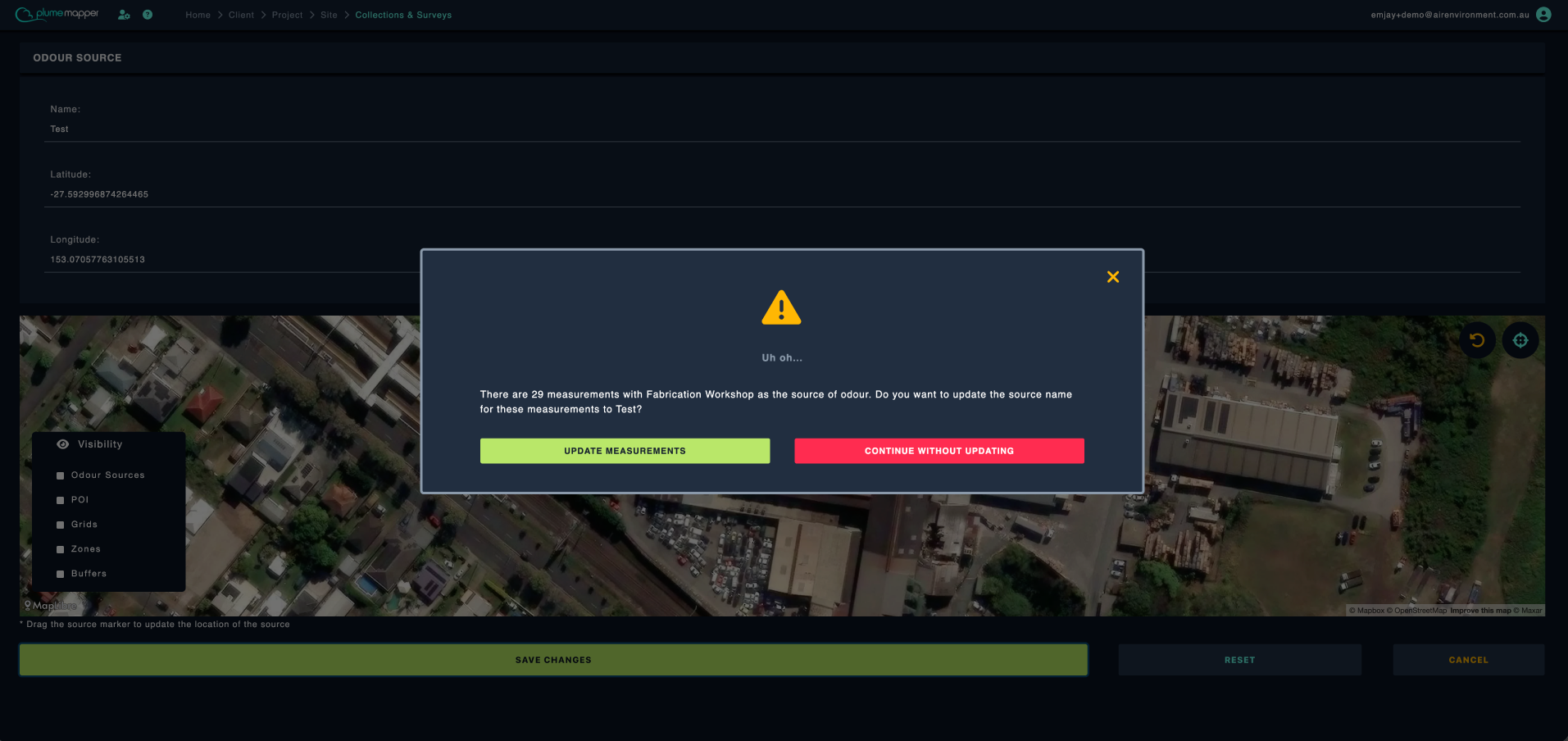This screenshot has width=1568, height=741.
Task: Click Continue Without Updating button
Action: tap(939, 451)
